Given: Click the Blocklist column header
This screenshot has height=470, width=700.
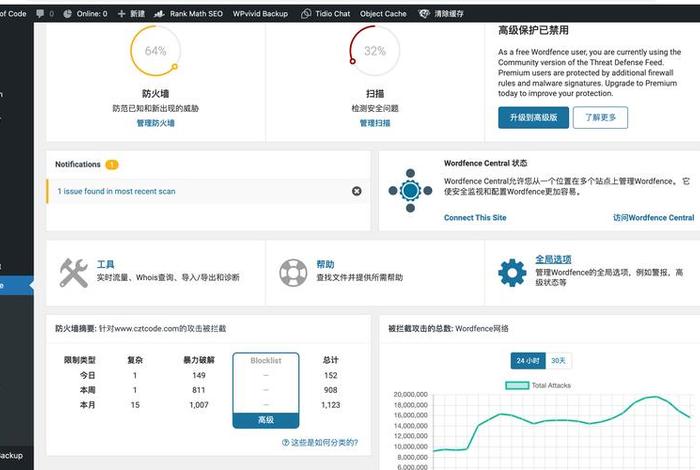Looking at the screenshot, I should pos(266,360).
